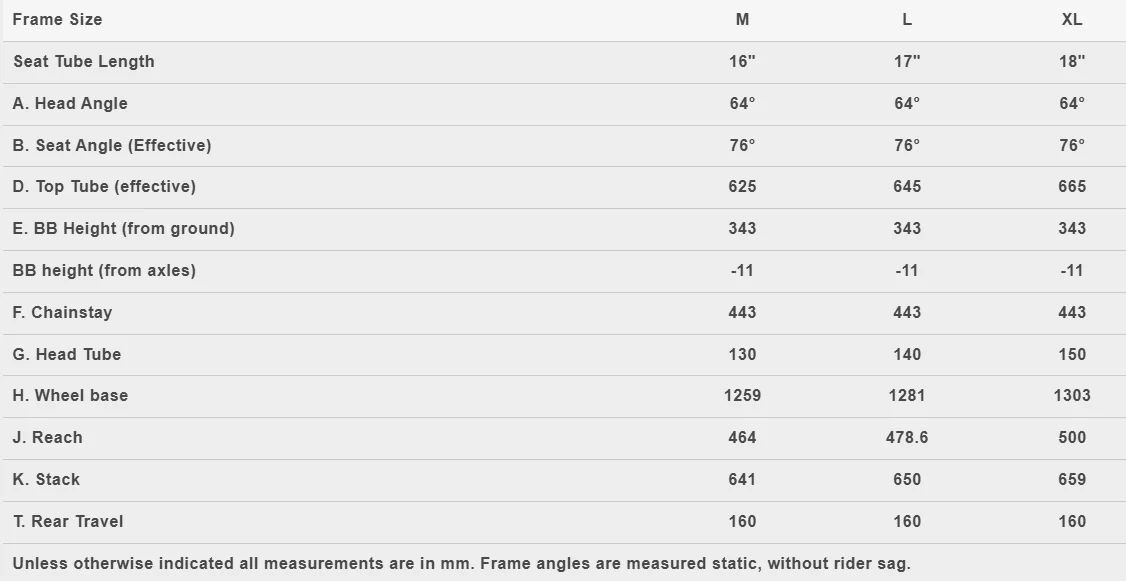Viewport: 1126px width, 581px height.
Task: Click BB height (from axles) label
Action: pos(104,271)
